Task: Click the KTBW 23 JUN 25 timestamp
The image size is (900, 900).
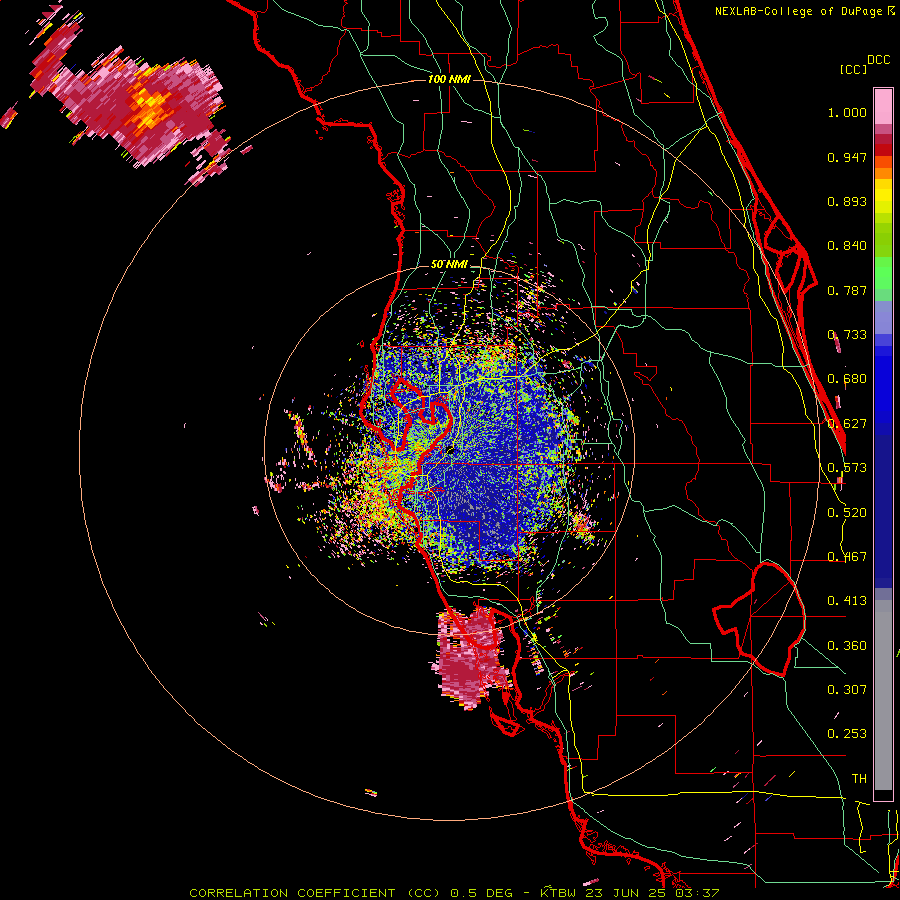Action: 629,893
